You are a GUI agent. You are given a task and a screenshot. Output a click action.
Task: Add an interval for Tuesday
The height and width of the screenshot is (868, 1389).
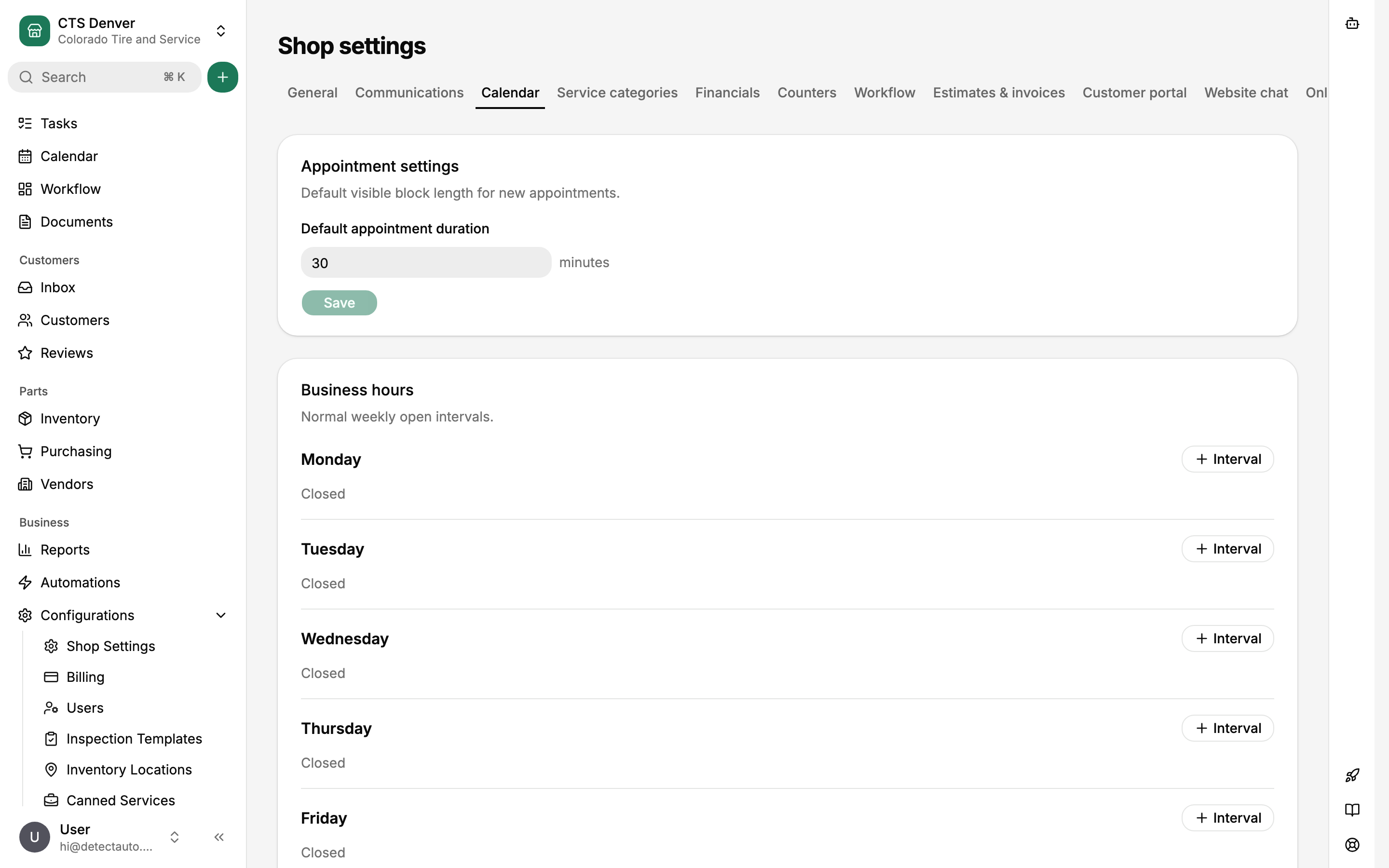pyautogui.click(x=1228, y=549)
